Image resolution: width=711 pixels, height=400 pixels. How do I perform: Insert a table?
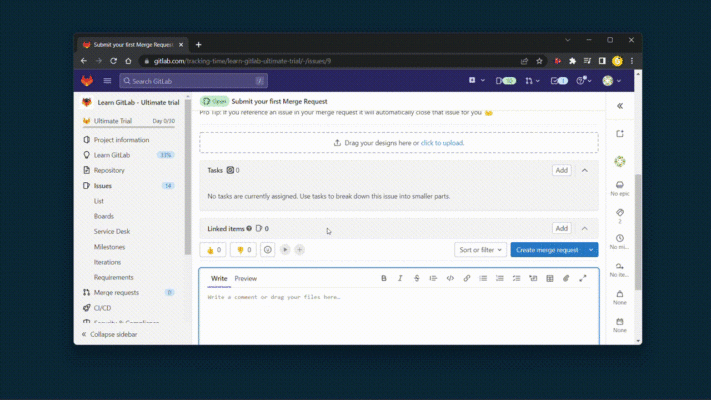tap(550, 278)
